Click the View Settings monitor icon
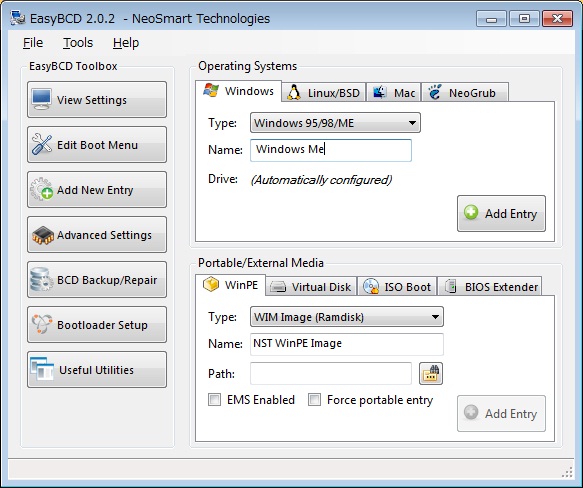 41,99
